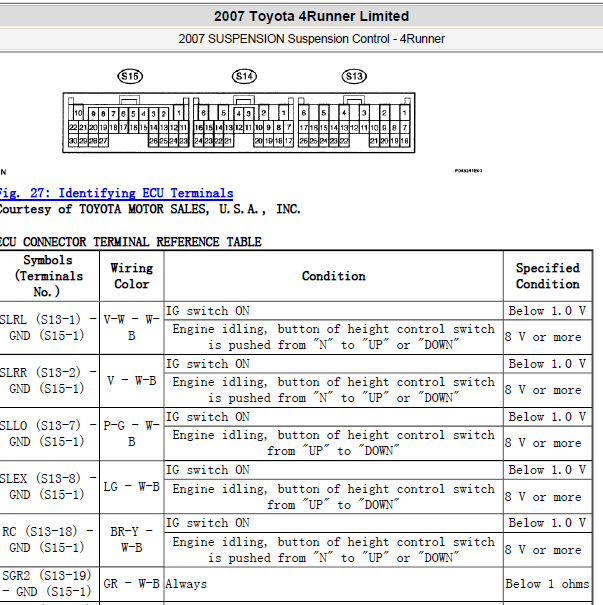The image size is (603, 605).
Task: Select the SLEX (S13-8) - GND (S15-1) cell
Action: pyautogui.click(x=49, y=487)
